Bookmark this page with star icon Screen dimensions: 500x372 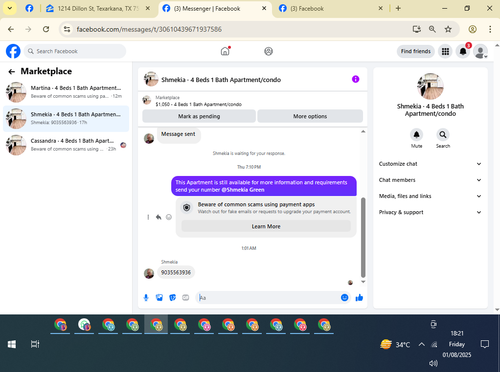pyautogui.click(x=448, y=29)
